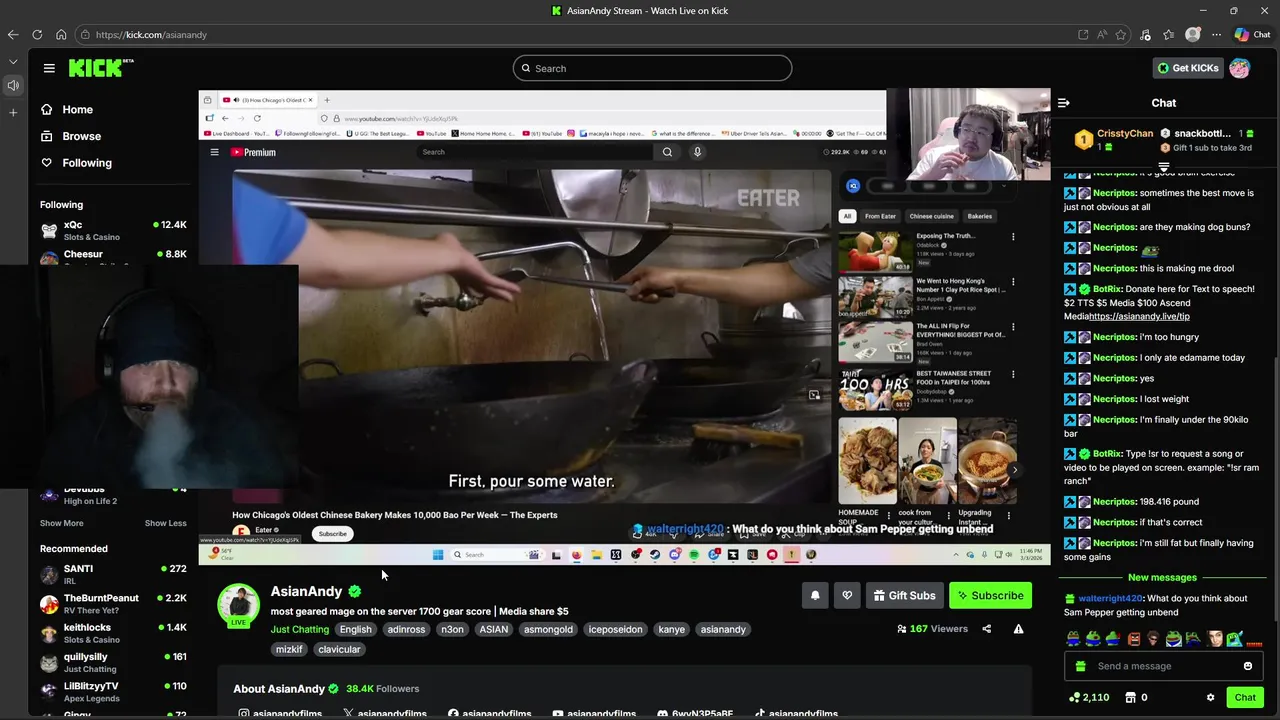Expand the vertical tabs chevron
Image resolution: width=1280 pixels, height=720 pixels.
13,62
